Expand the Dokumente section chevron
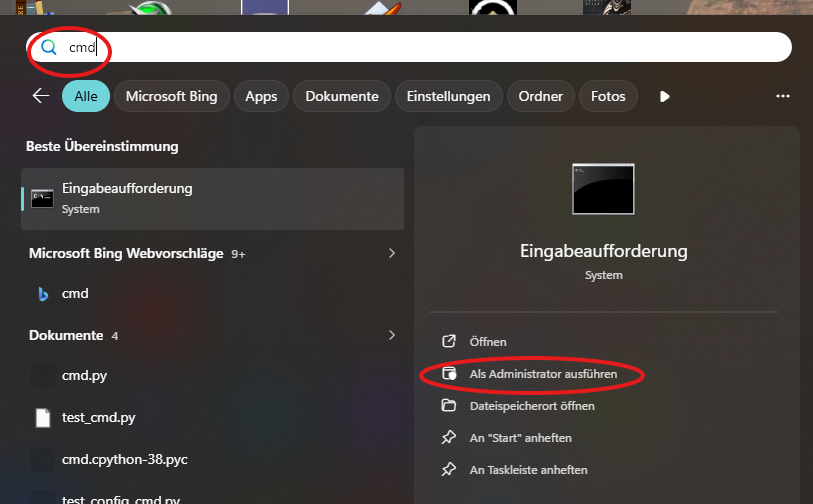 coord(392,335)
